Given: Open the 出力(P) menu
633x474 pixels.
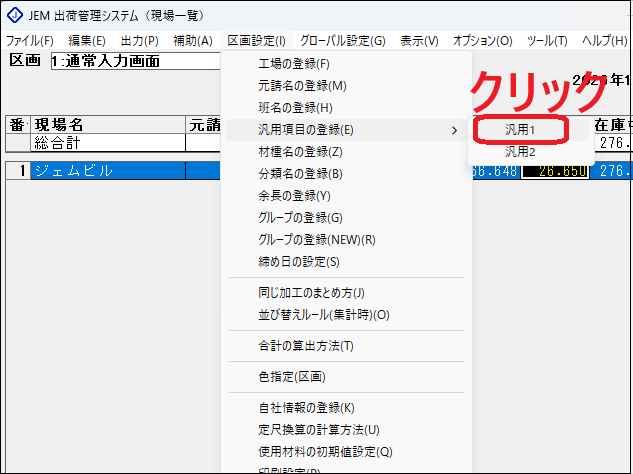Looking at the screenshot, I should 139,41.
